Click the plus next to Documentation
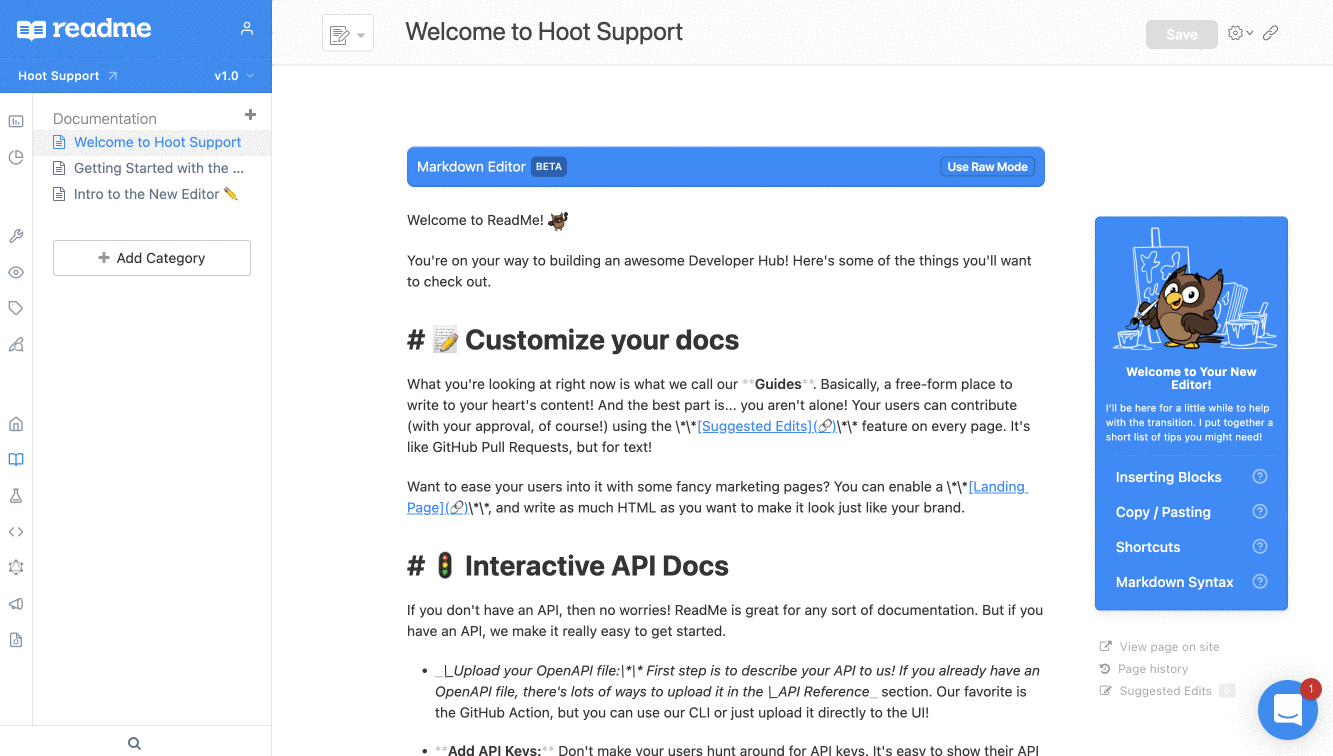1333x756 pixels. 250,115
